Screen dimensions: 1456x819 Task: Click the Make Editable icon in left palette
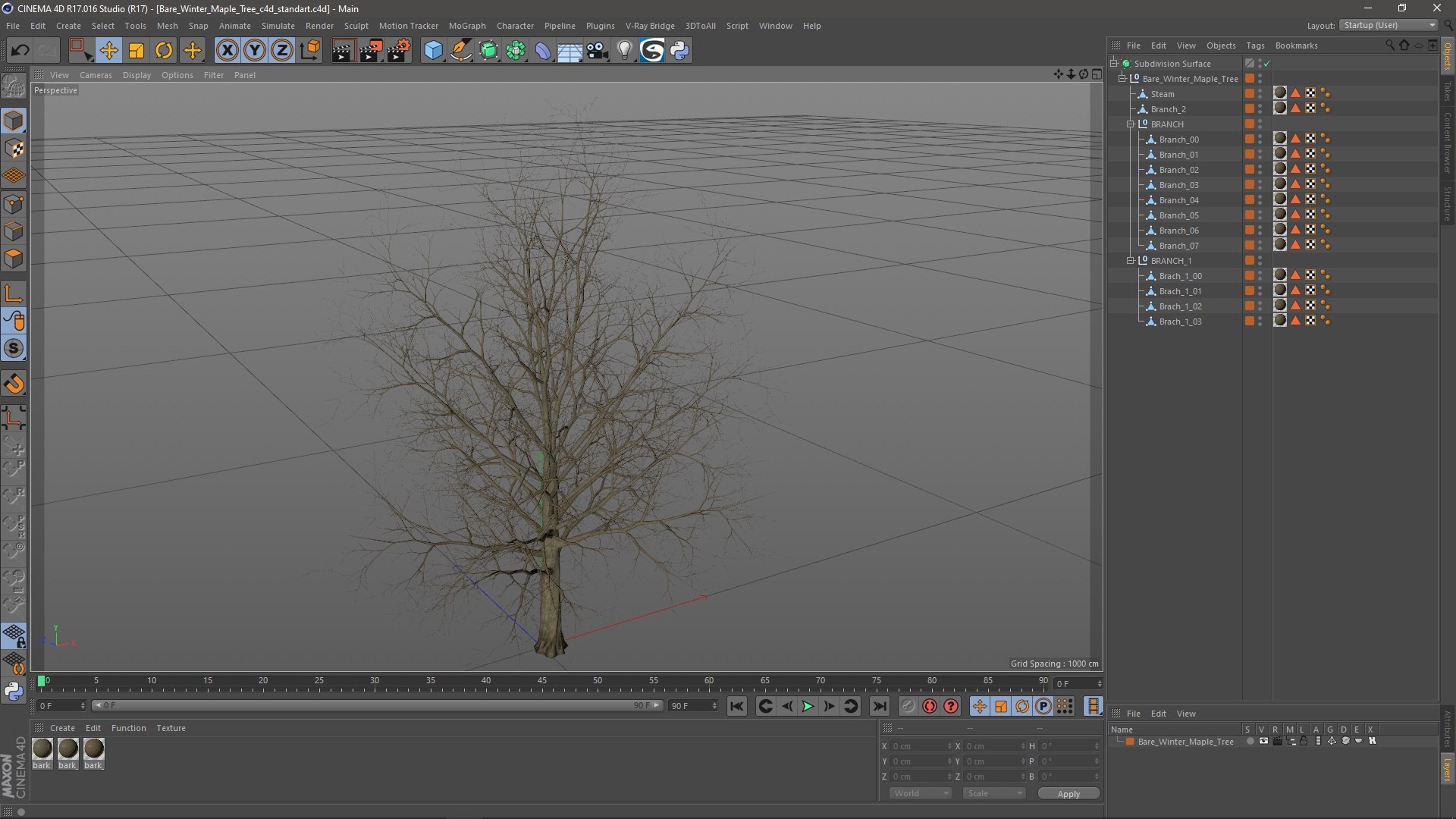pos(14,86)
